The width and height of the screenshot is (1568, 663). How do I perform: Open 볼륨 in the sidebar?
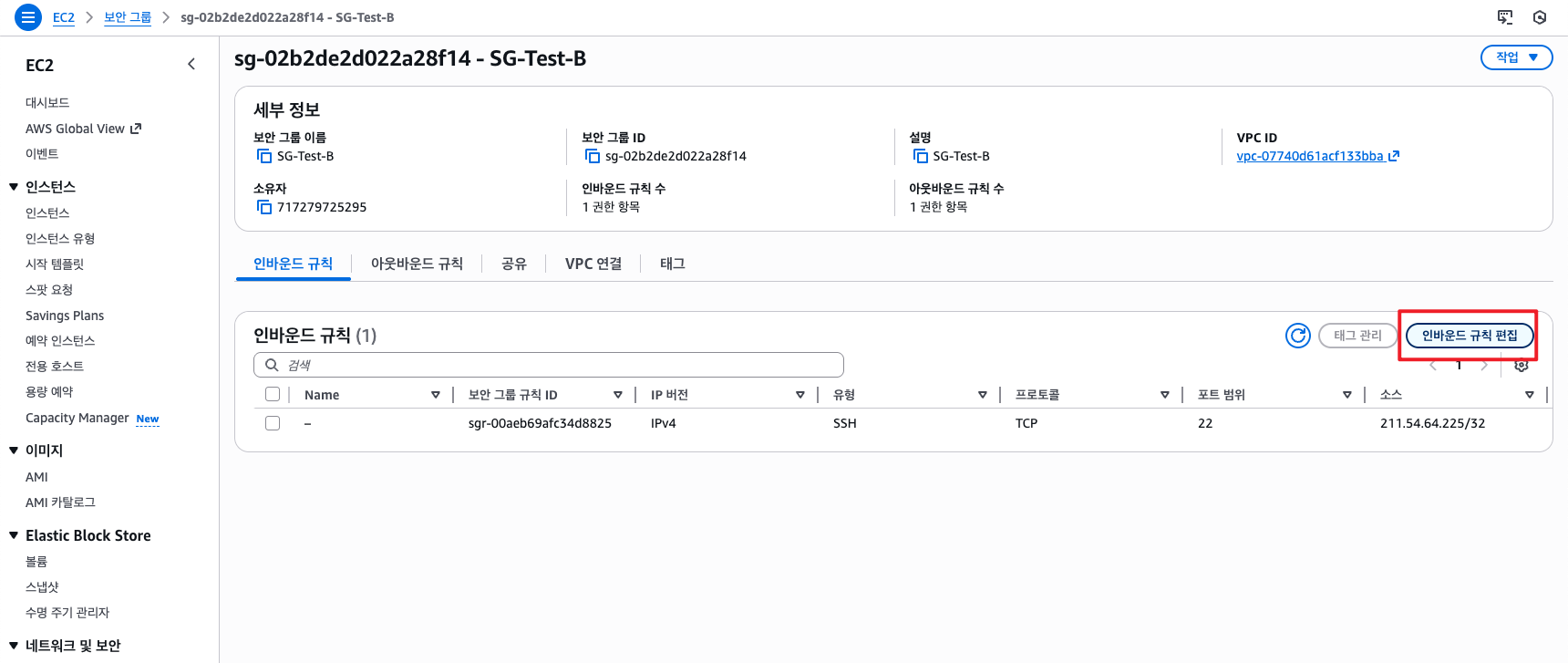tap(36, 562)
